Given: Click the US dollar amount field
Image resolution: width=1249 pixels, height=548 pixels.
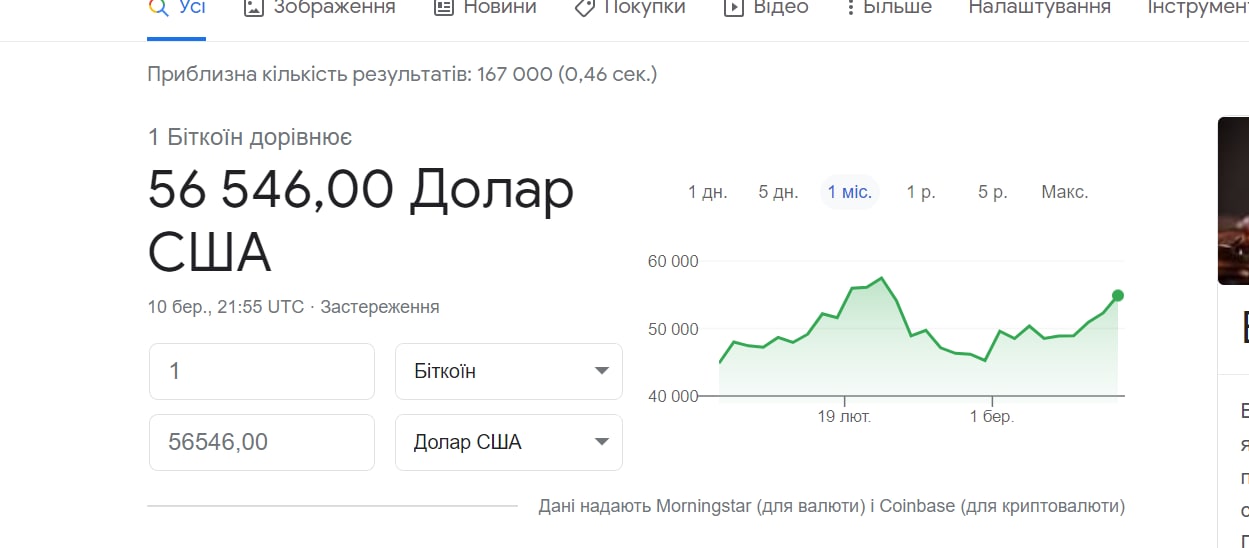Looking at the screenshot, I should pyautogui.click(x=262, y=442).
